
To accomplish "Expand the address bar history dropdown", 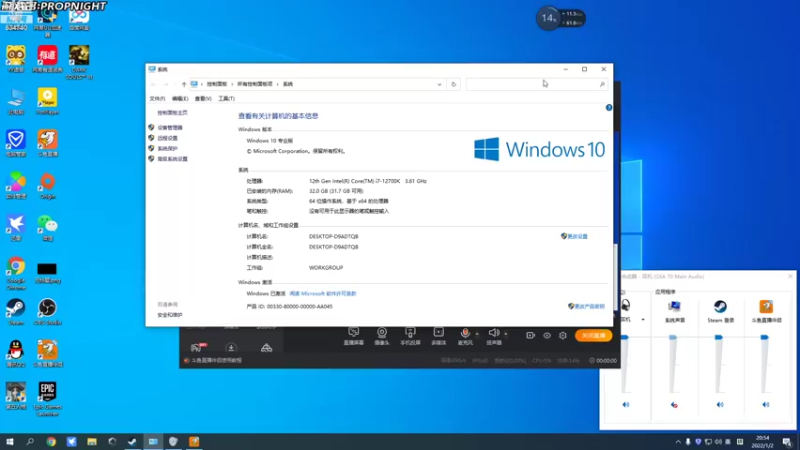I will pos(439,84).
